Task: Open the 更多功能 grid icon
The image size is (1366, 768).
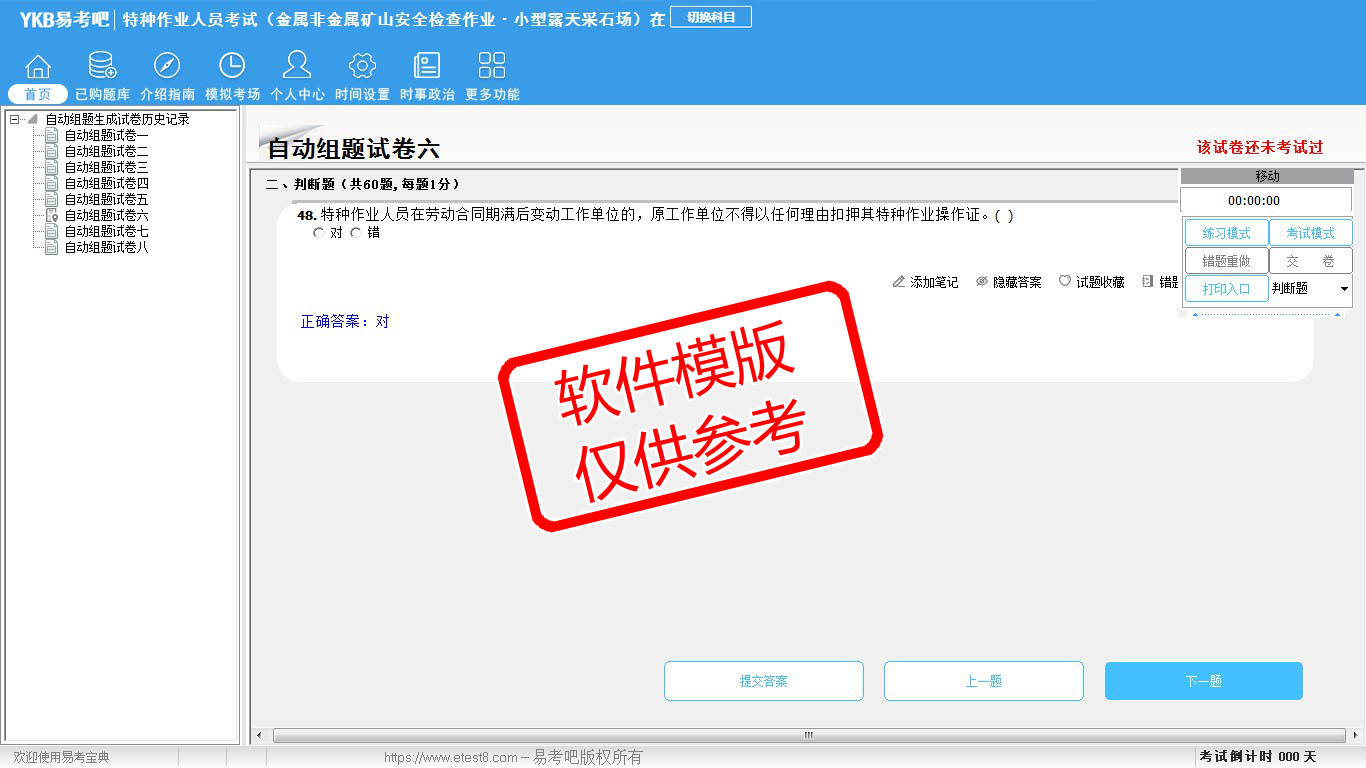Action: pos(492,67)
